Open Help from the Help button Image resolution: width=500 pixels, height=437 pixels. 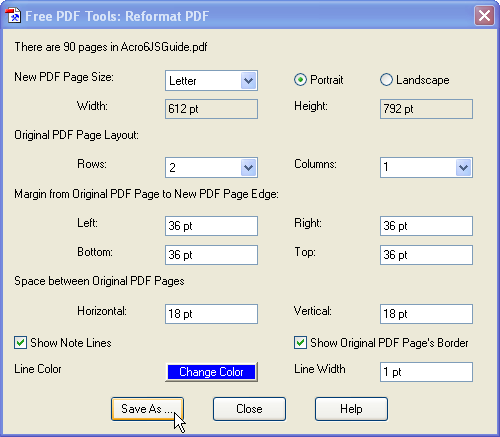click(351, 409)
